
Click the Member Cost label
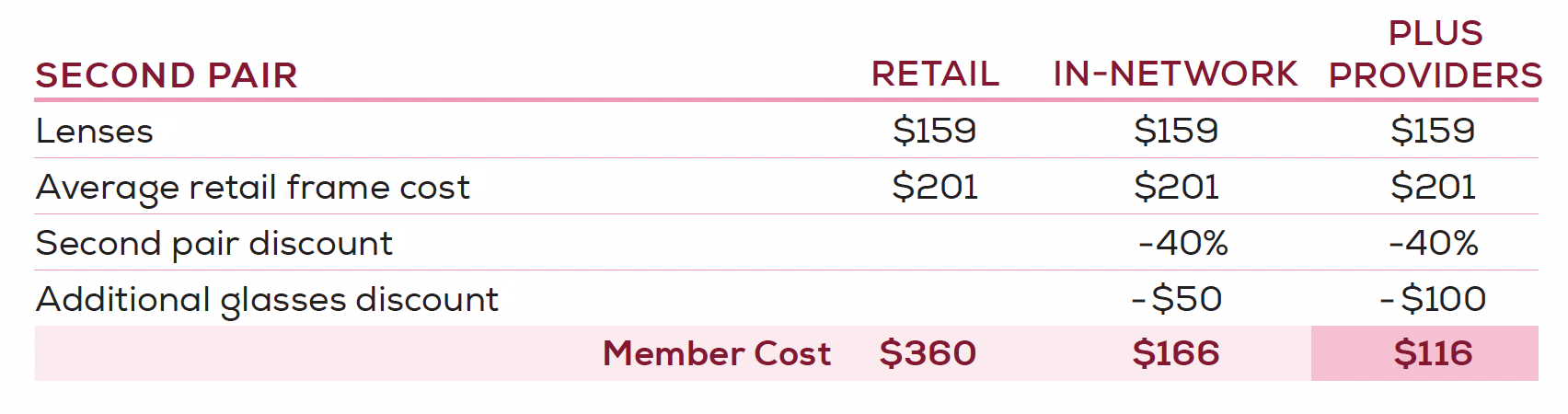point(717,353)
